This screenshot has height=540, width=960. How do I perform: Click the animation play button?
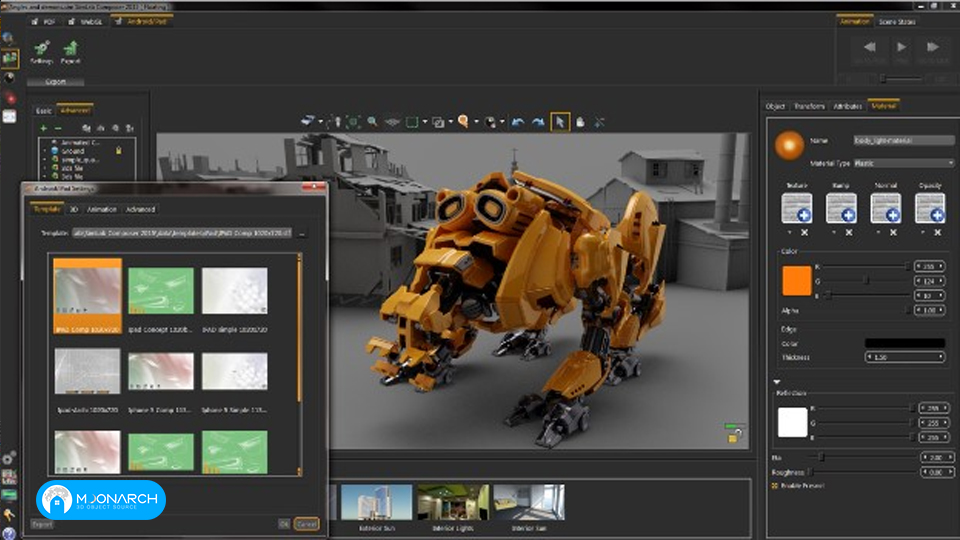[901, 48]
